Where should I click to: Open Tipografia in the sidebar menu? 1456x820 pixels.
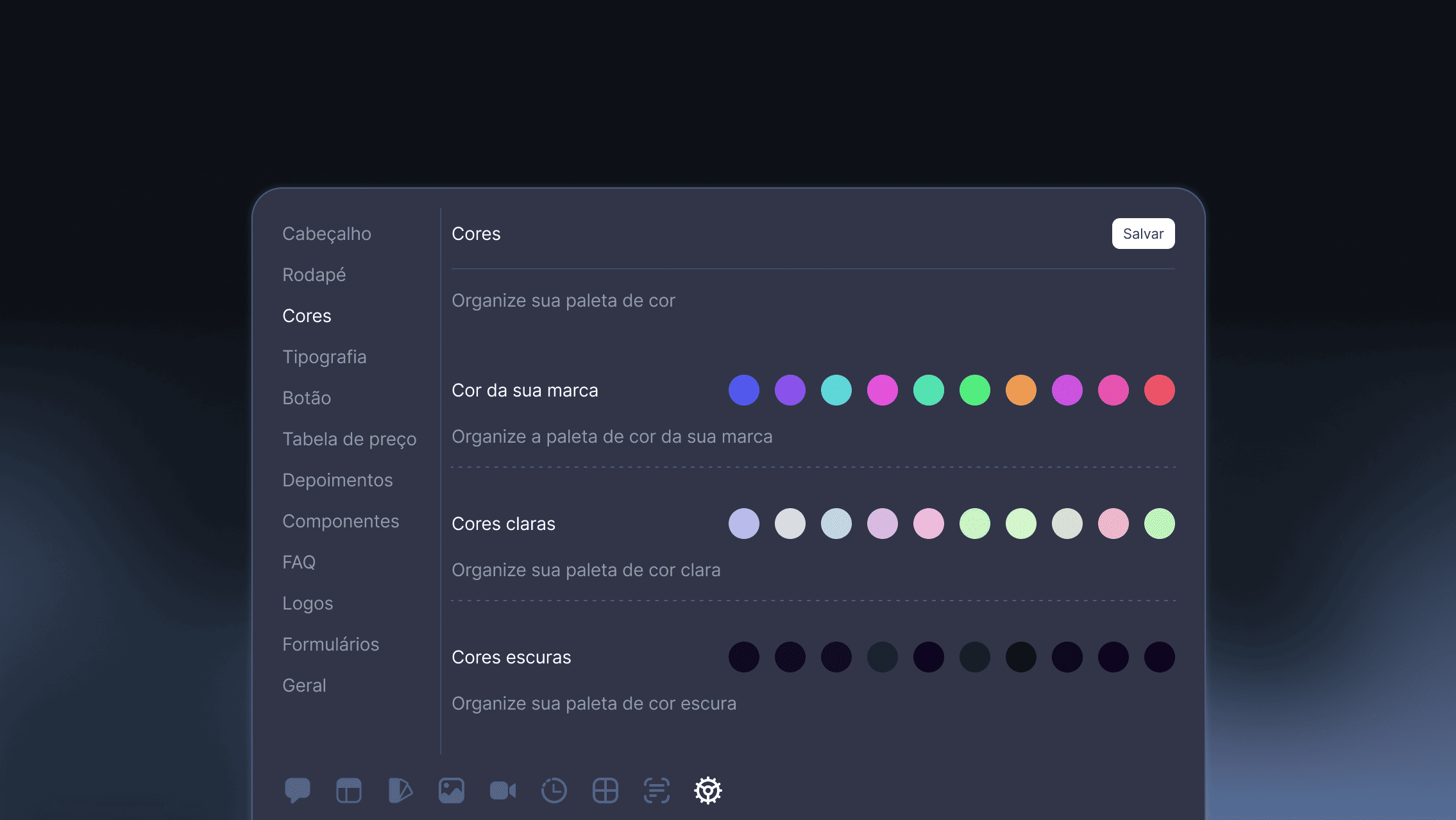[324, 357]
